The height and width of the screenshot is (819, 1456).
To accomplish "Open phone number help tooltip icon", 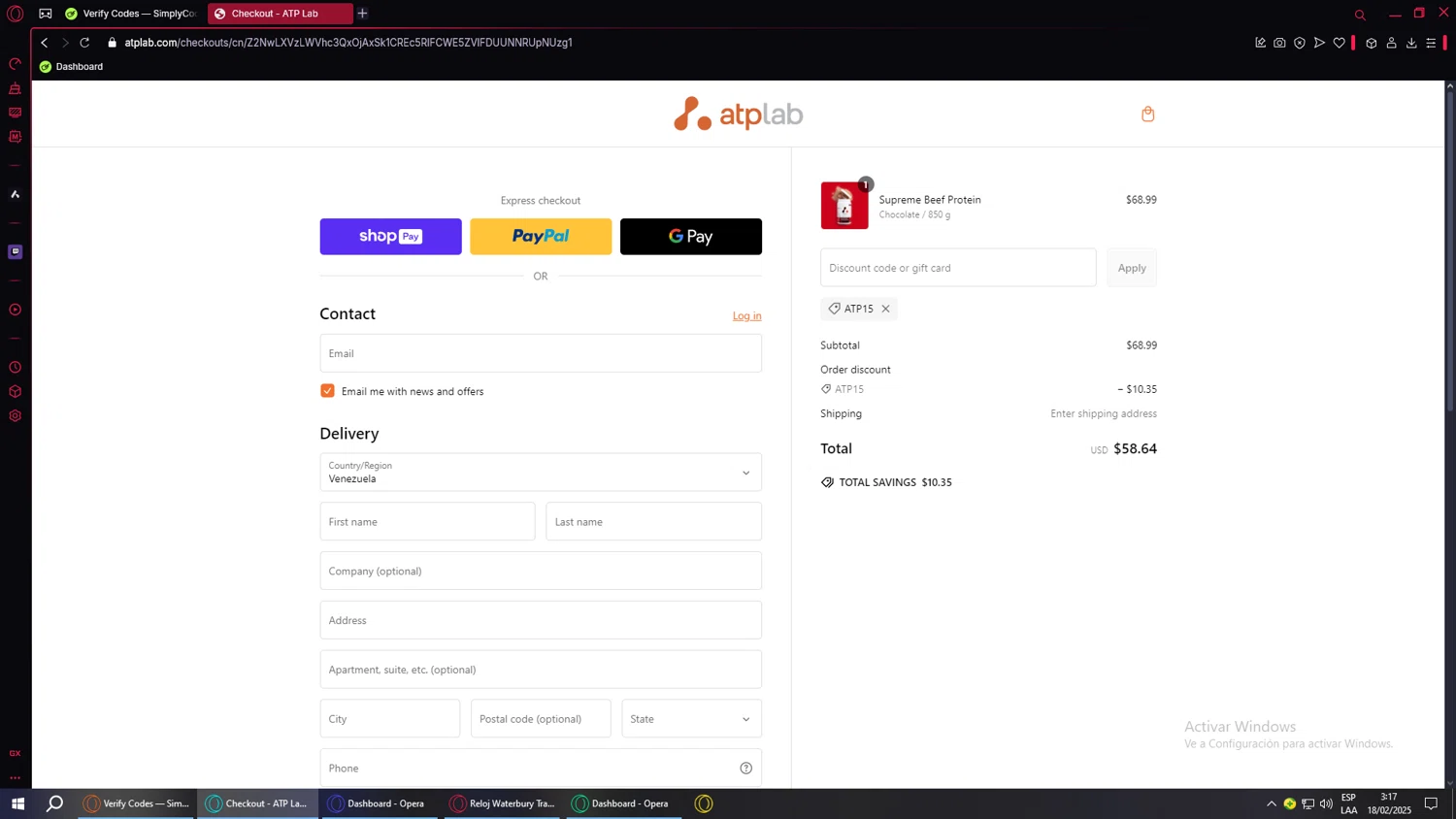I will pyautogui.click(x=746, y=769).
